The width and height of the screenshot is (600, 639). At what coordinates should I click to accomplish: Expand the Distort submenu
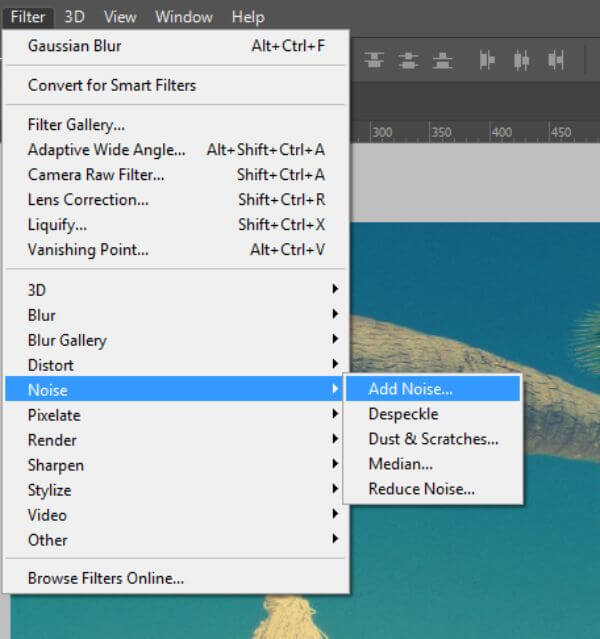[176, 365]
